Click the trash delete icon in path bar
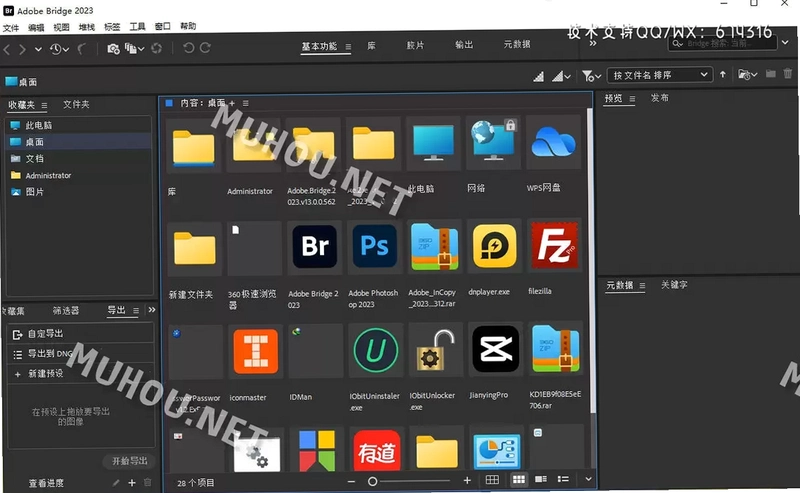The height and width of the screenshot is (493, 800). point(788,73)
